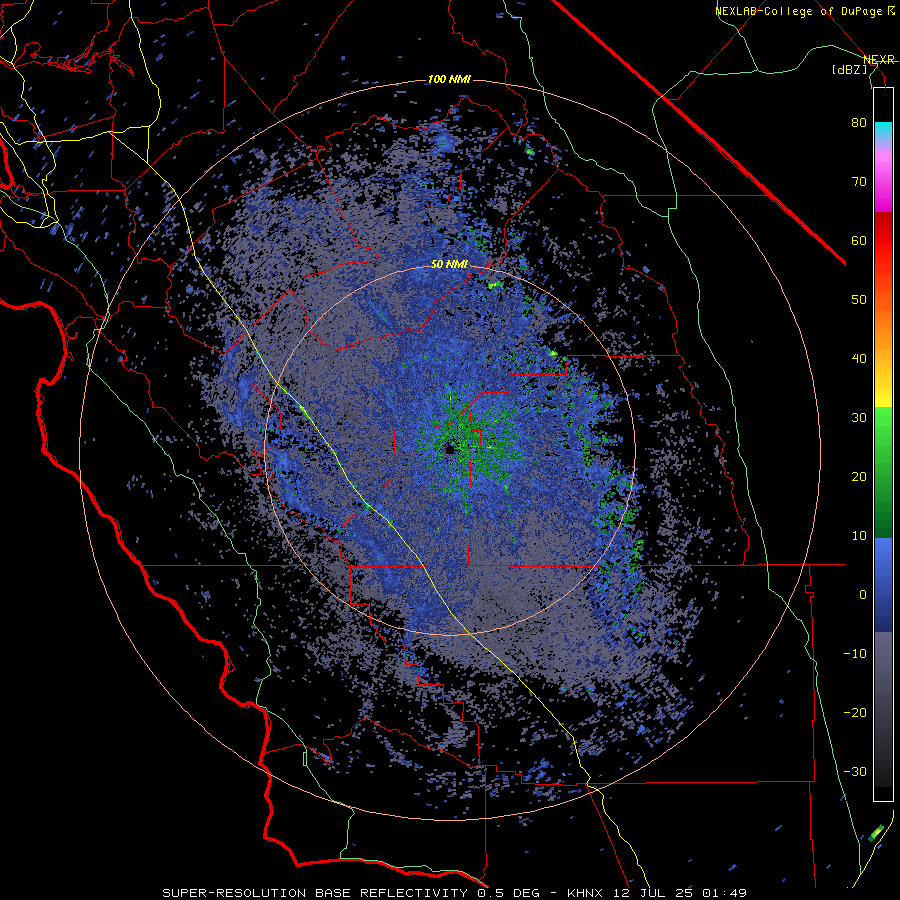Viewport: 900px width, 900px height.
Task: Click the 30 dBZ value on the scale
Action: click(x=859, y=418)
